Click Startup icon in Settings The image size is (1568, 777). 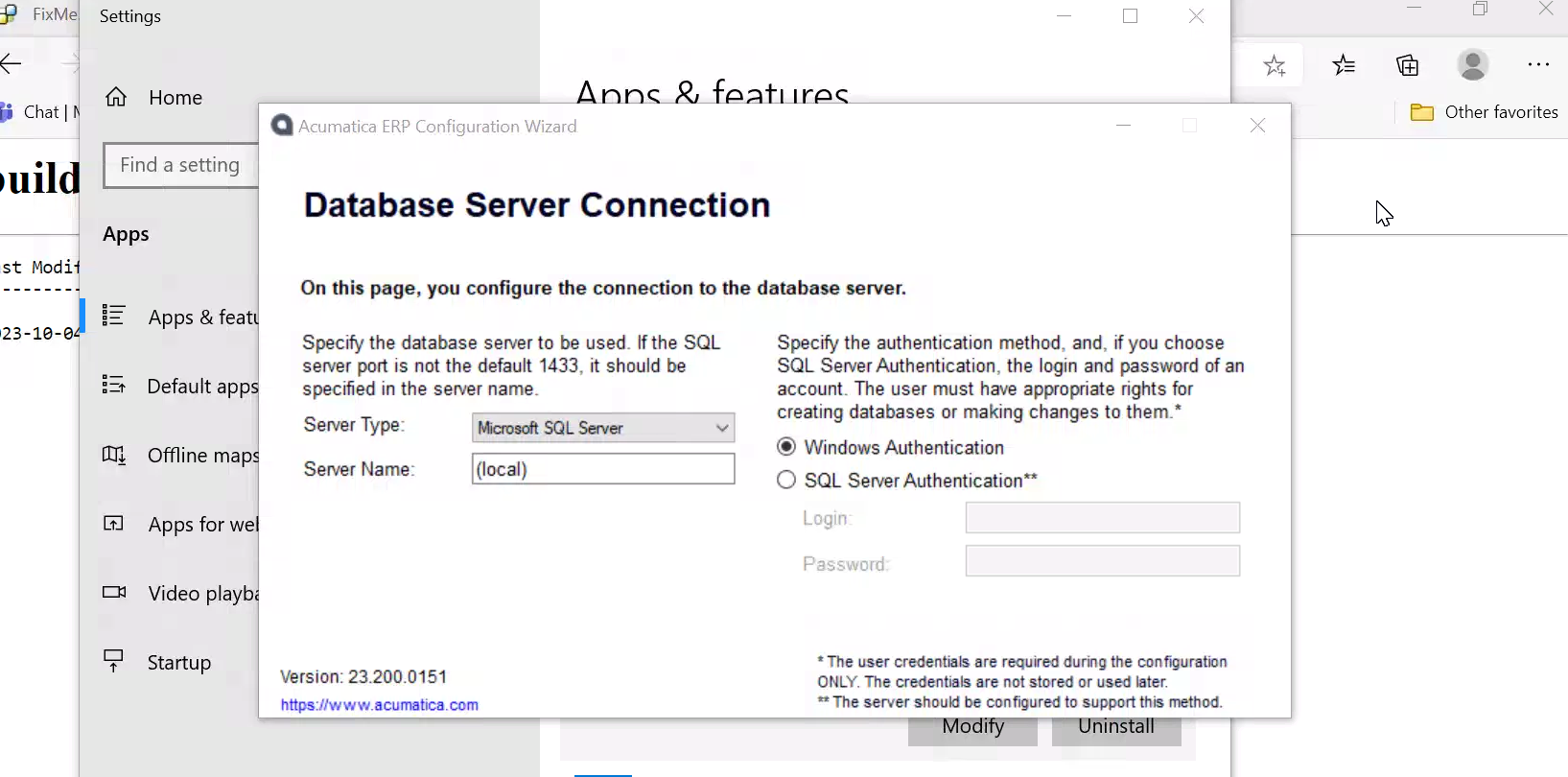coord(114,661)
